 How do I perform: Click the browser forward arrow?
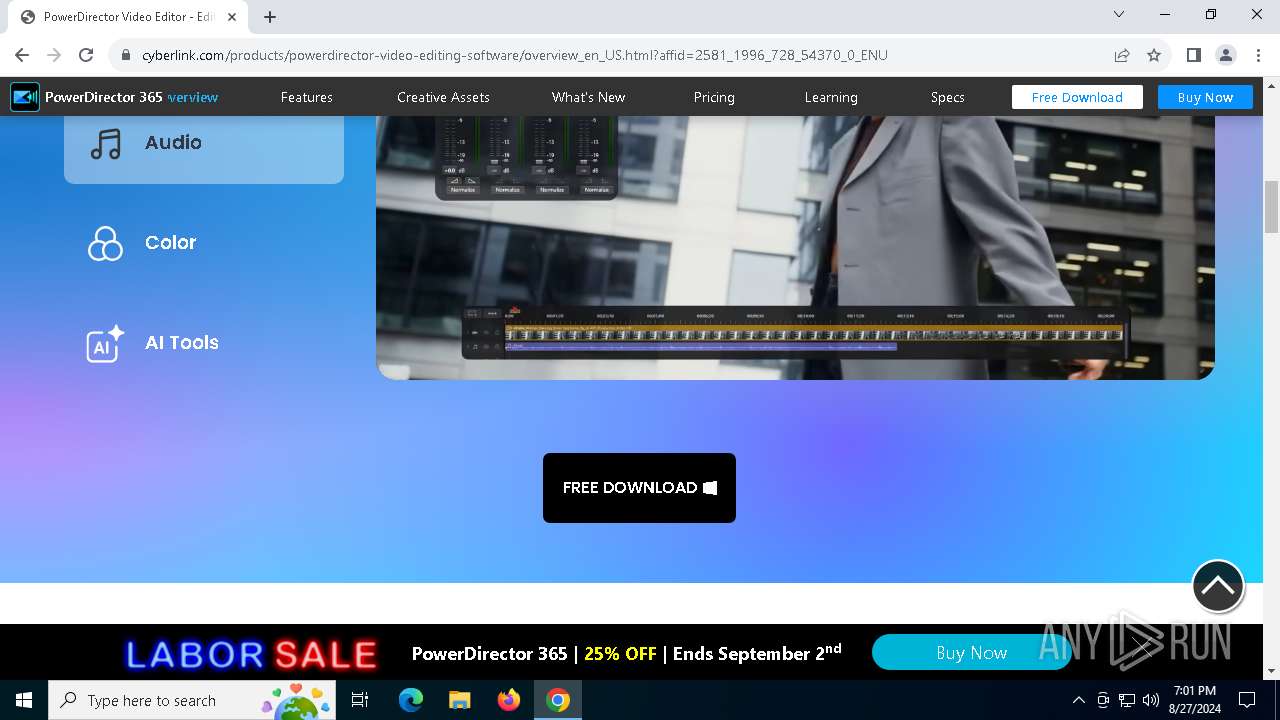click(x=54, y=55)
